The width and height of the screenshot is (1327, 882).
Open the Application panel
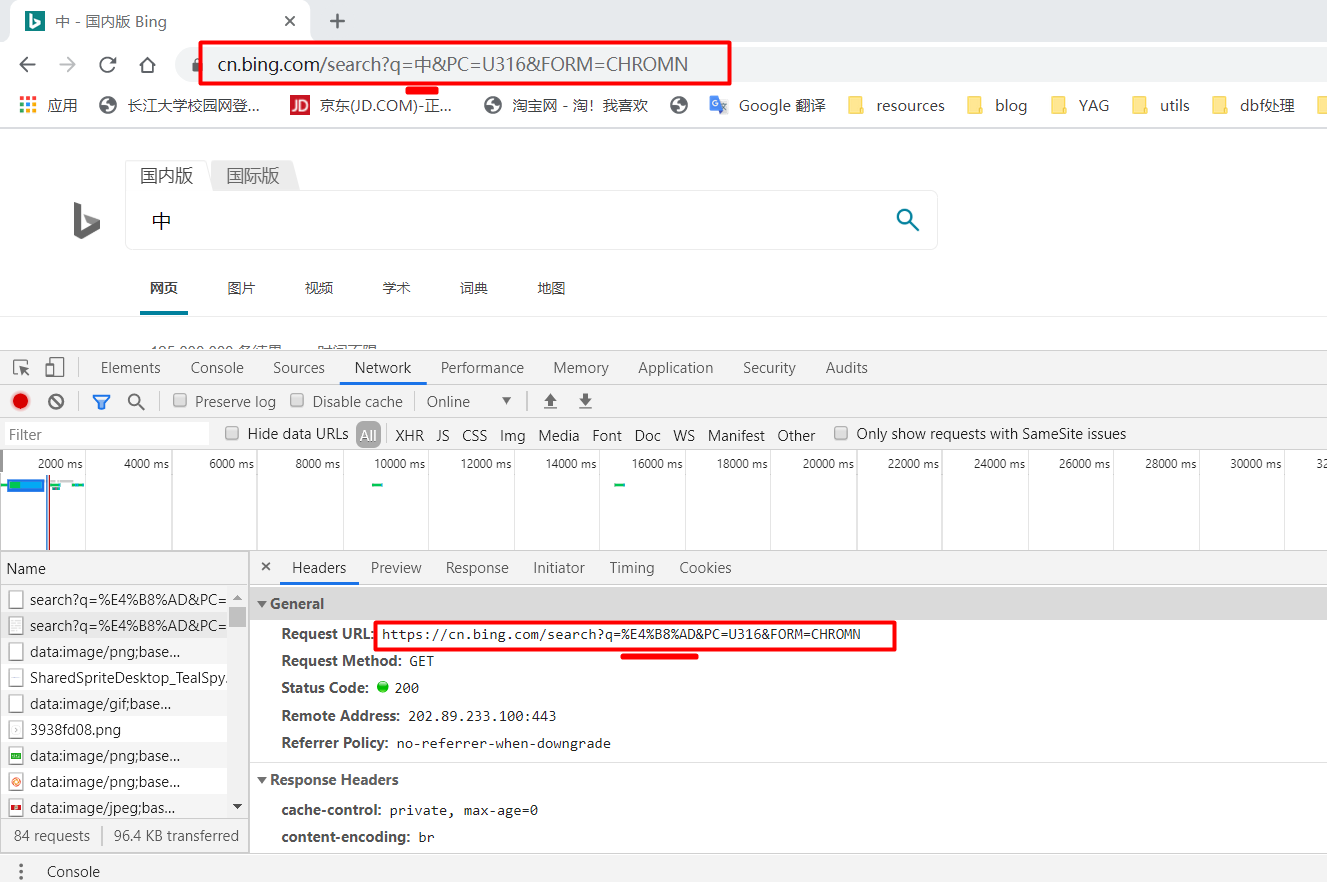[x=676, y=368]
